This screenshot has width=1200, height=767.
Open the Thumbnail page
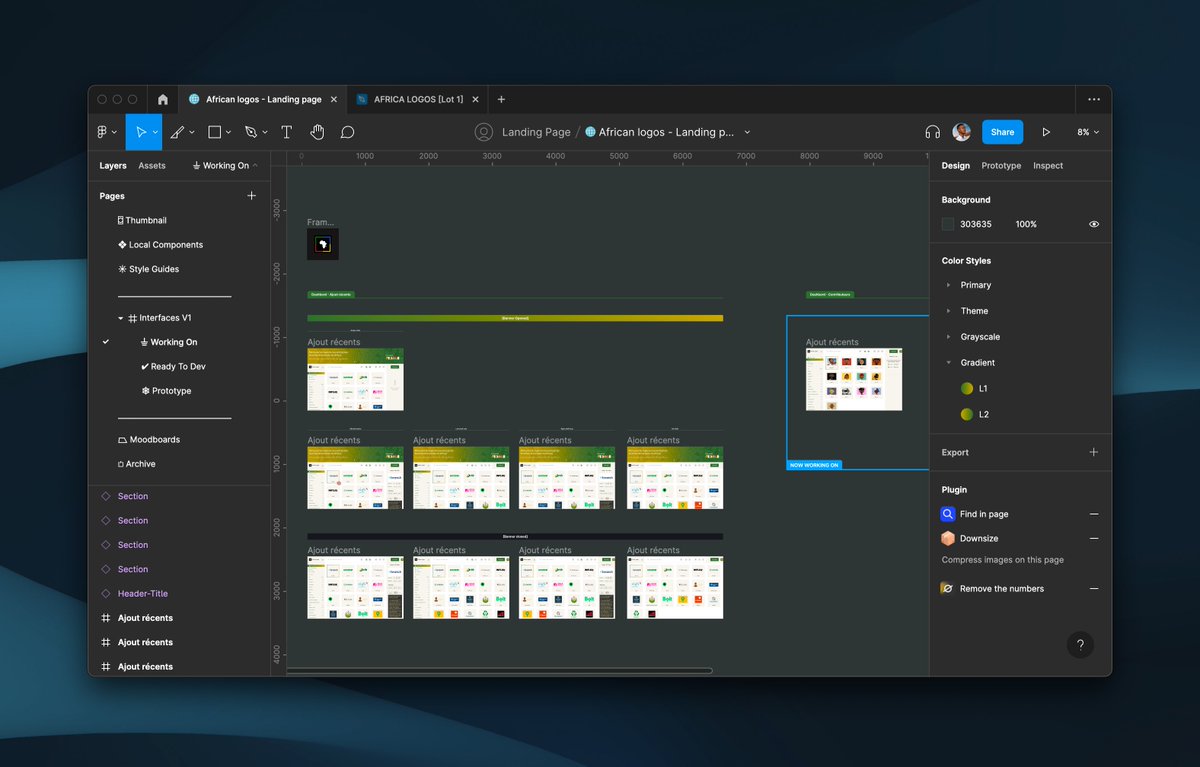[146, 220]
